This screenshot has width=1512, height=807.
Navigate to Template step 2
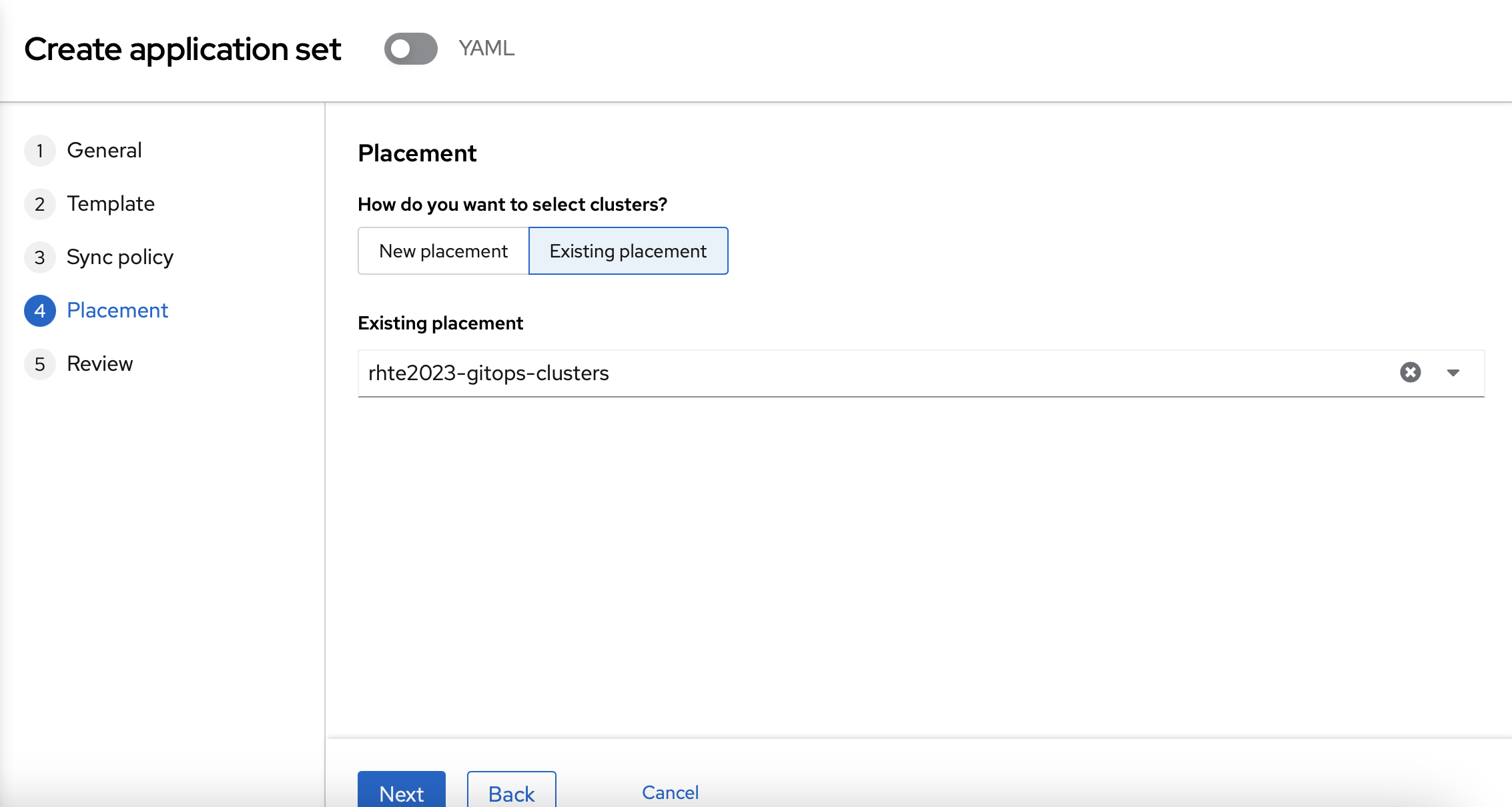(x=110, y=203)
